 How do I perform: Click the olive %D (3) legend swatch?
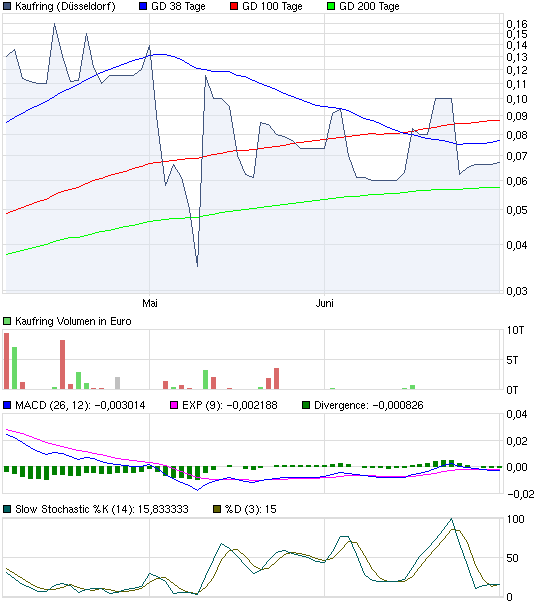pos(217,509)
